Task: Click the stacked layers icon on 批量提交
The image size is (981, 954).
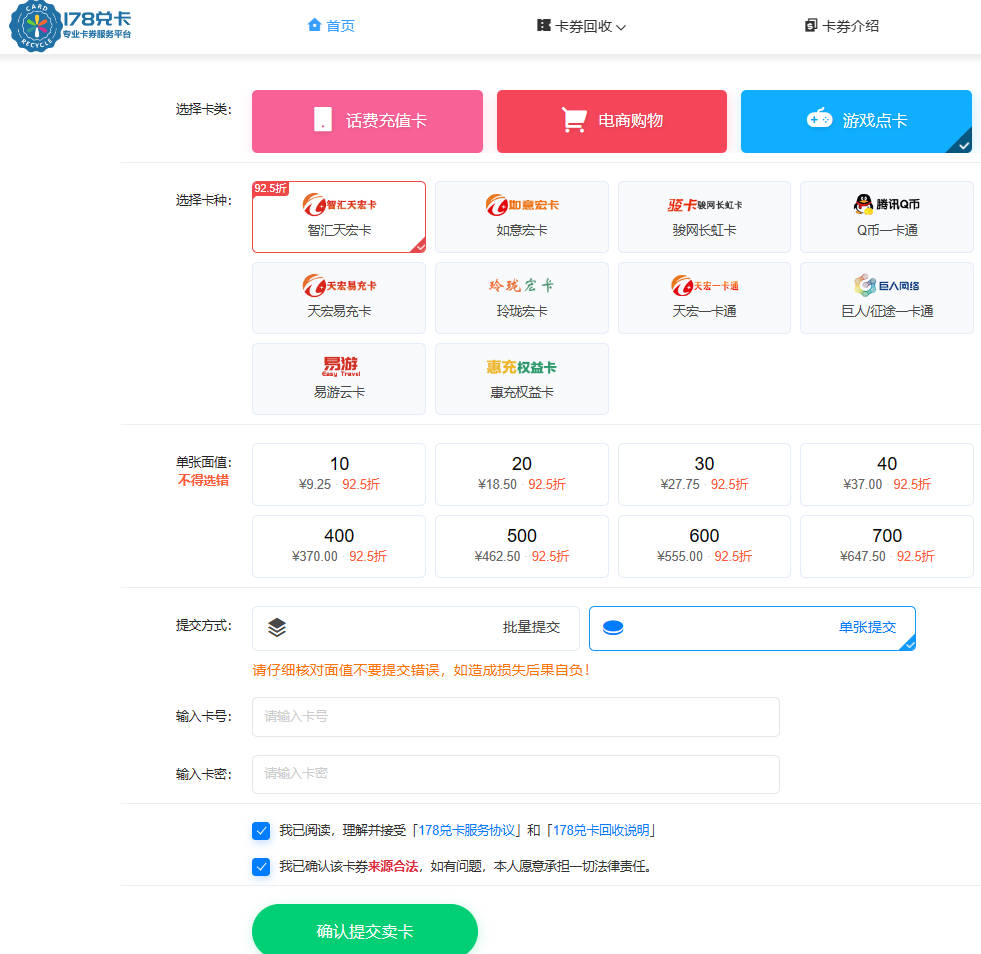Action: coord(277,627)
